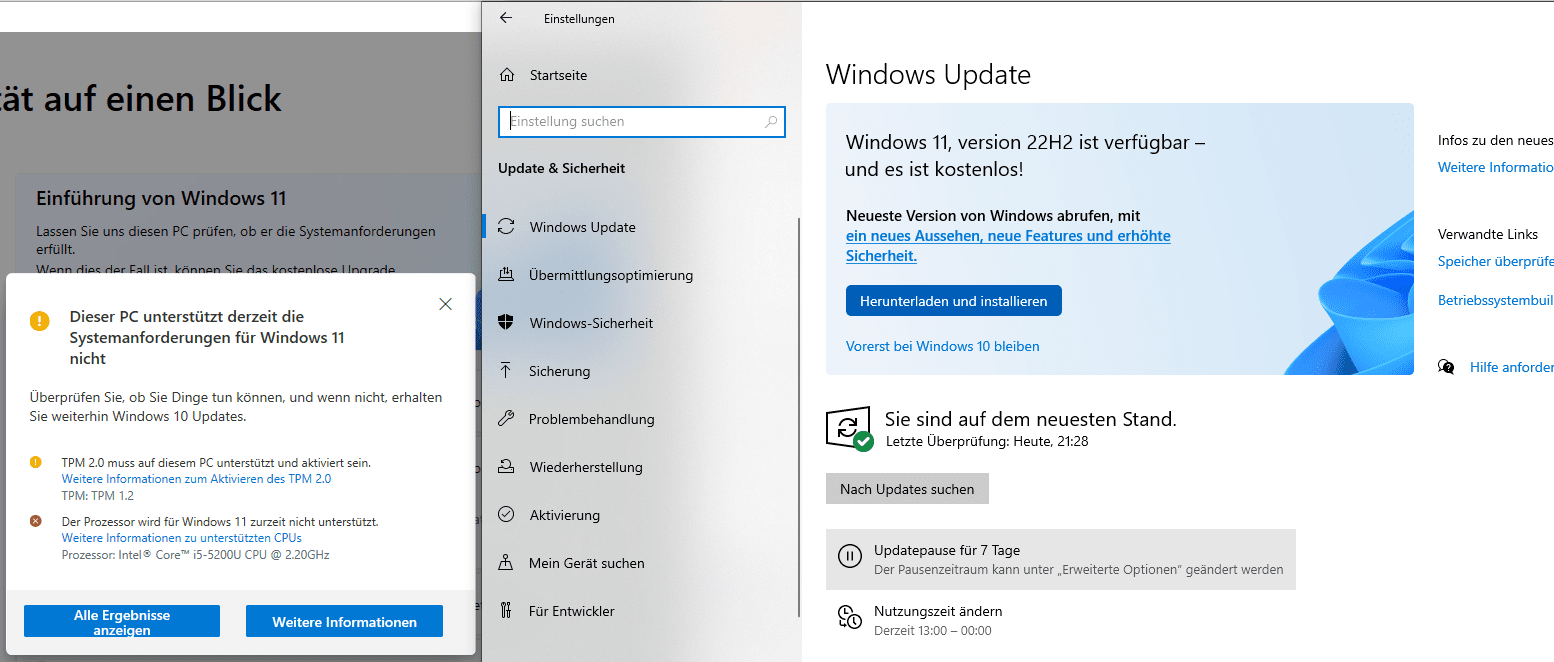Go back with the Einstellungen back arrow
The height and width of the screenshot is (662, 1554).
(506, 18)
